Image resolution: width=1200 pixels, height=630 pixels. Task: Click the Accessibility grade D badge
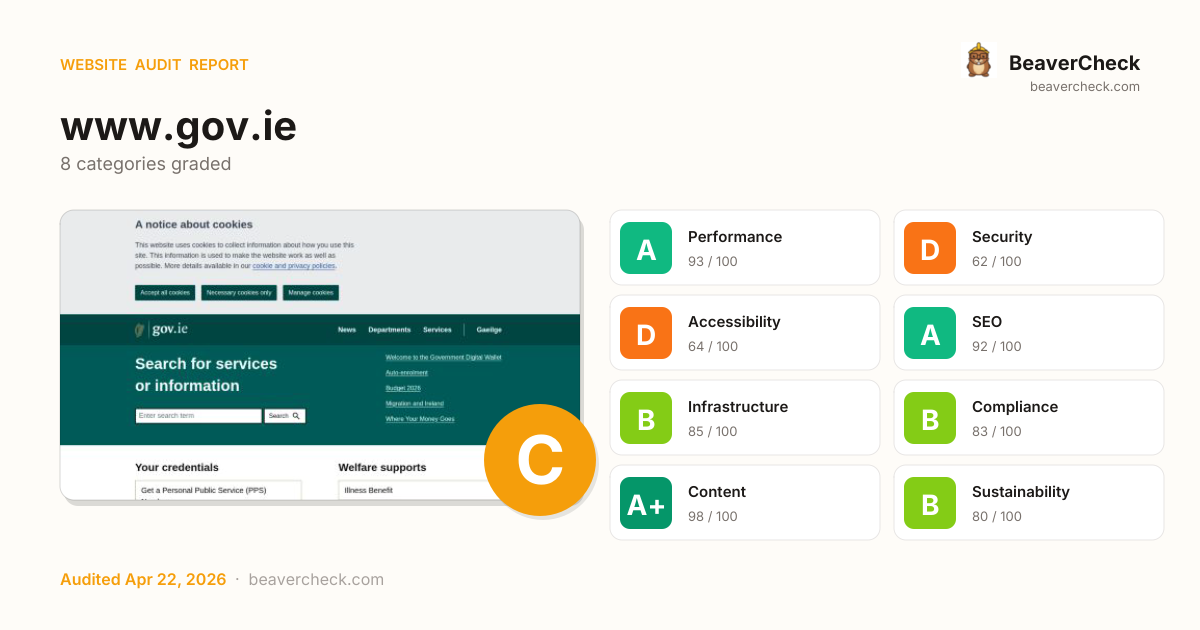point(646,333)
